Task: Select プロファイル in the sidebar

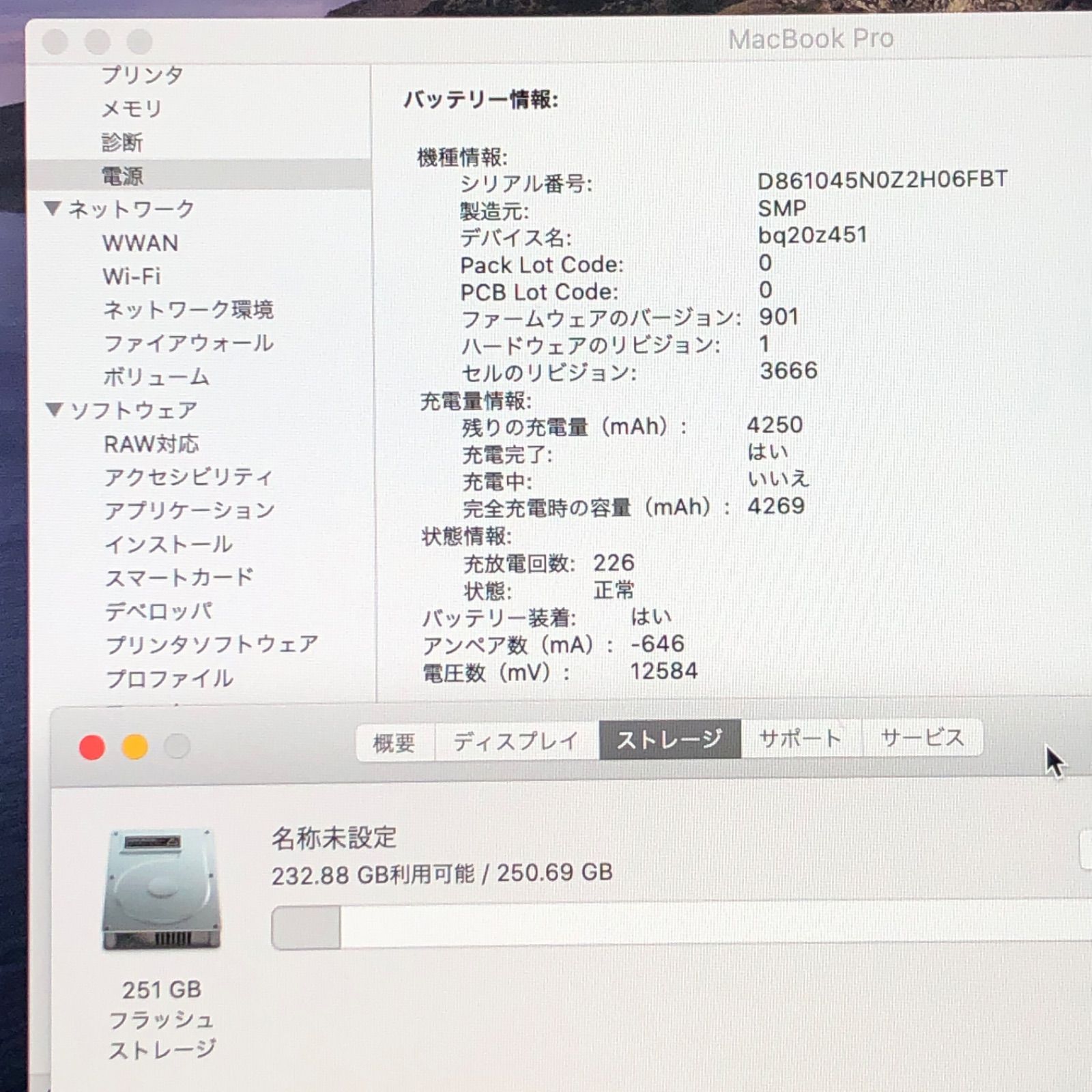Action: tap(169, 678)
